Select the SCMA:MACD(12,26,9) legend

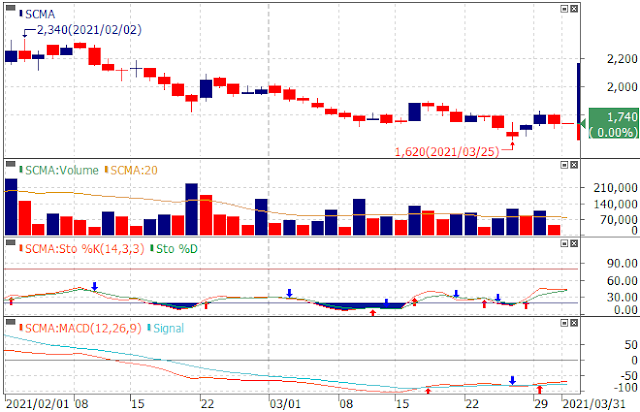[80, 328]
